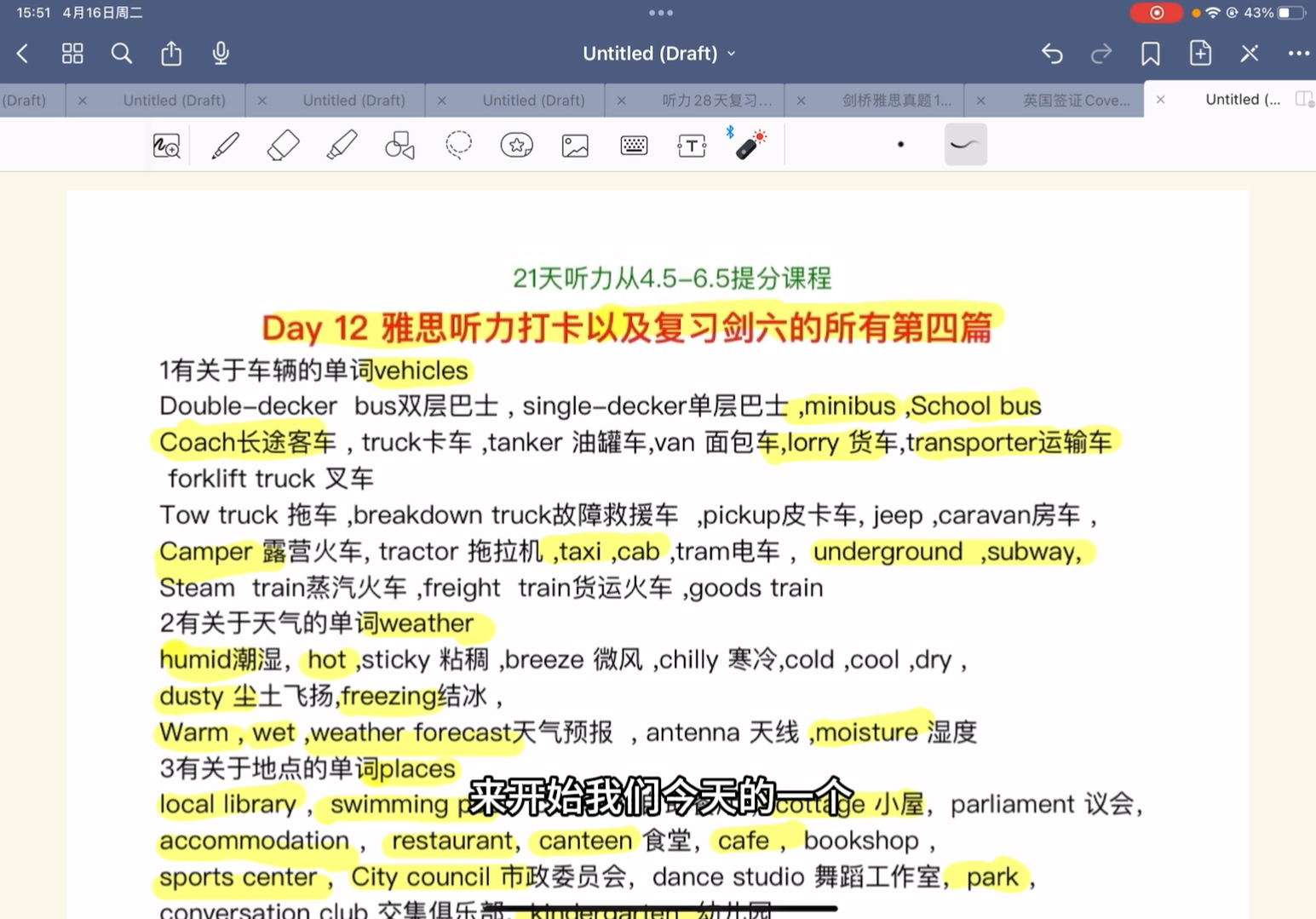The width and height of the screenshot is (1316, 919).
Task: Tap the highlighted word canteen
Action: tap(585, 841)
